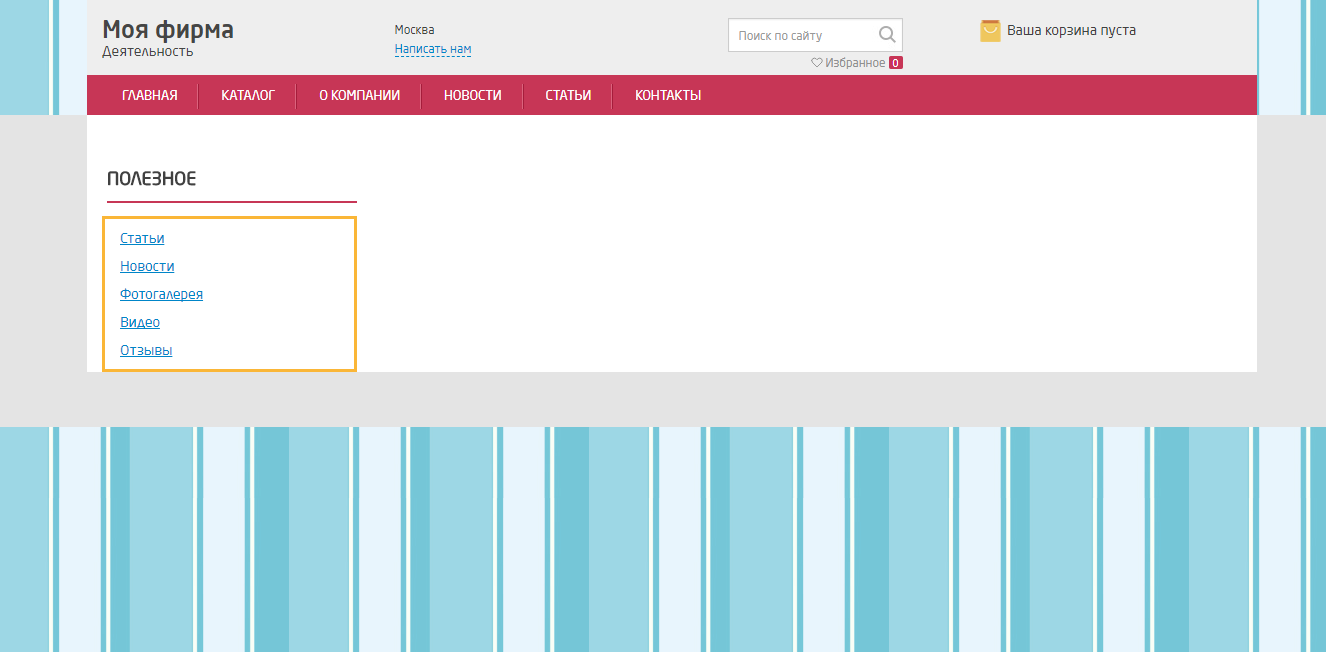Open the Новости sidebar link
Image resolution: width=1326 pixels, height=652 pixels.
point(147,266)
